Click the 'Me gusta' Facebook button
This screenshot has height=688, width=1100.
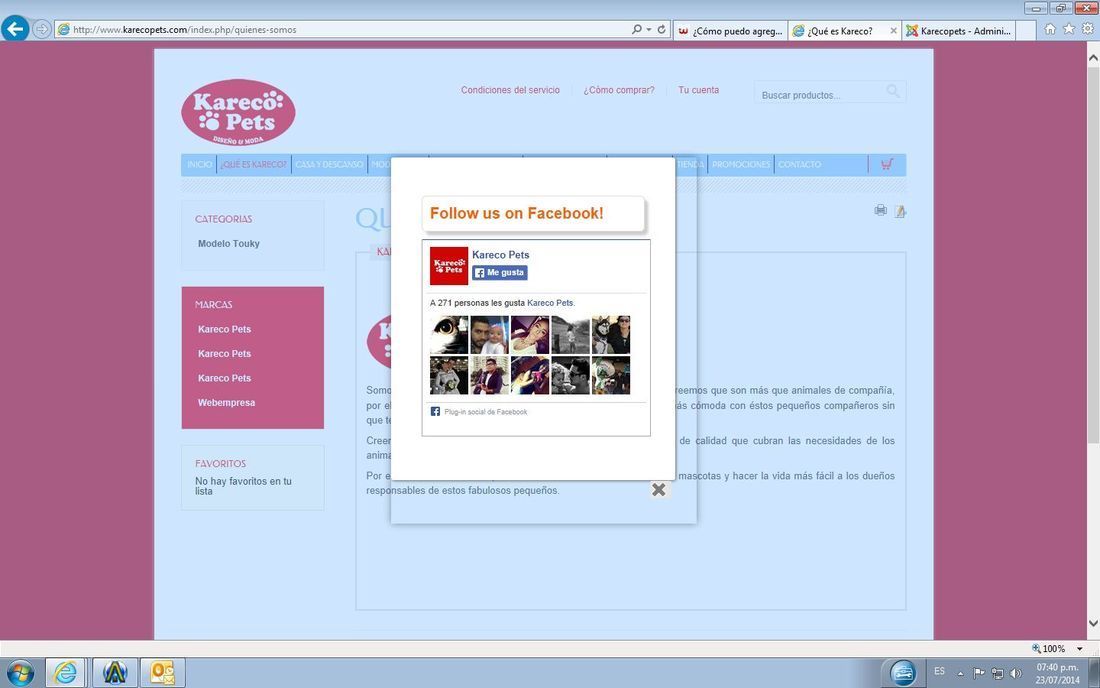coord(499,273)
